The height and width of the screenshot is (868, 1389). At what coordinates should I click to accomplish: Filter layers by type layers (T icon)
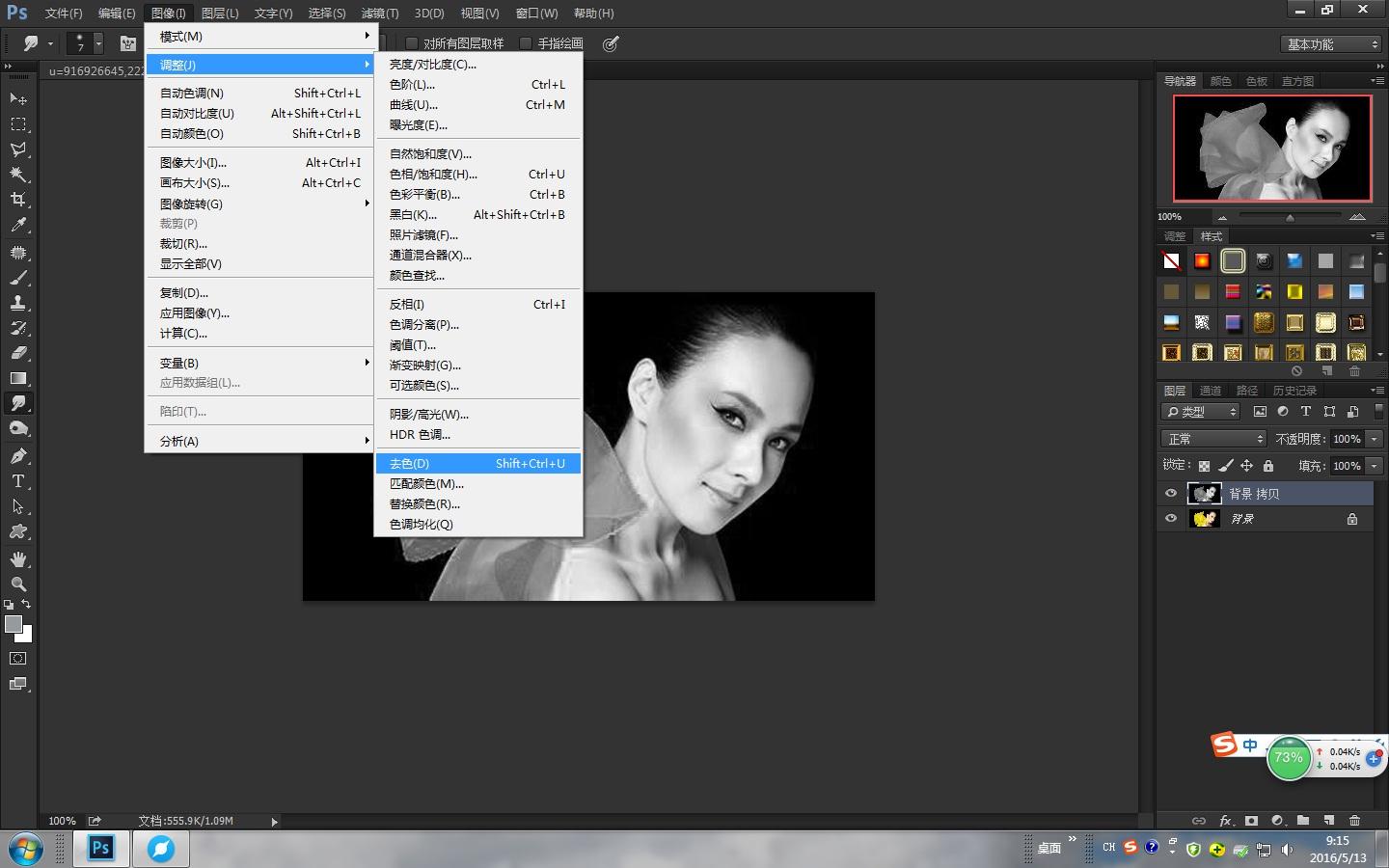pos(1306,412)
